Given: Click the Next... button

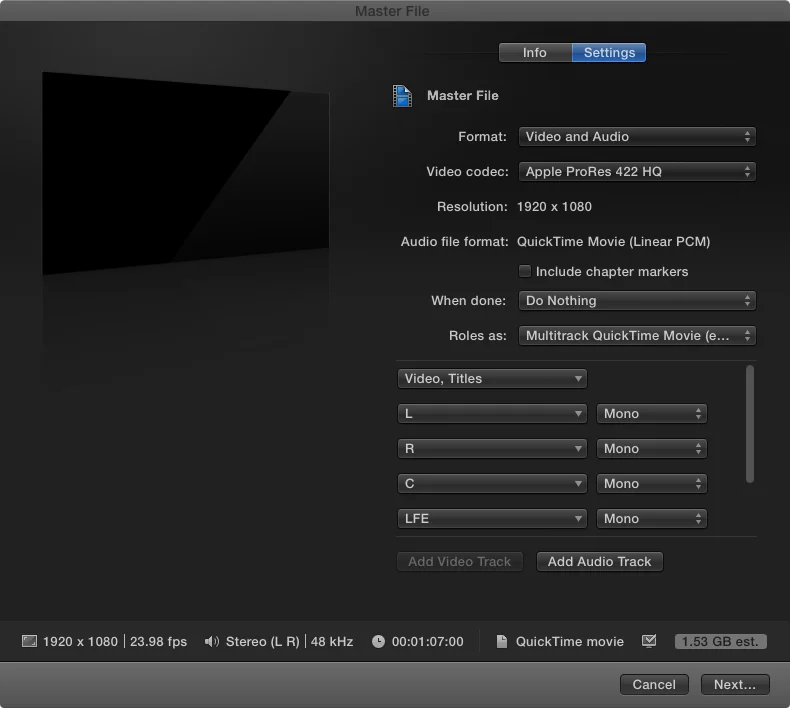Looking at the screenshot, I should 735,684.
